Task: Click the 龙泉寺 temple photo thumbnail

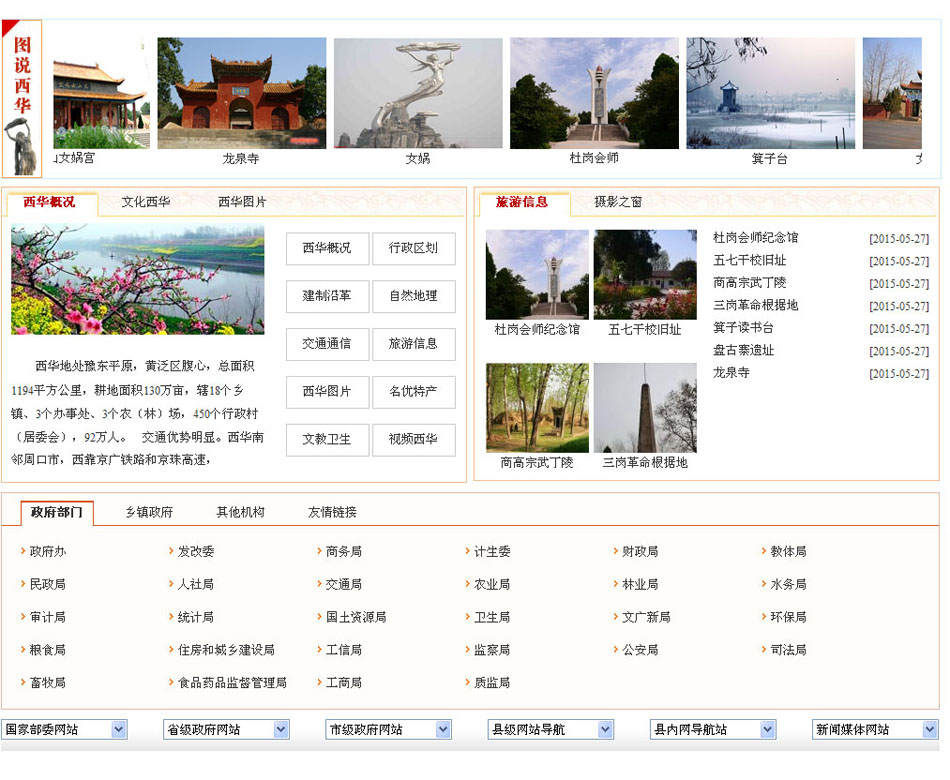Action: [x=242, y=93]
